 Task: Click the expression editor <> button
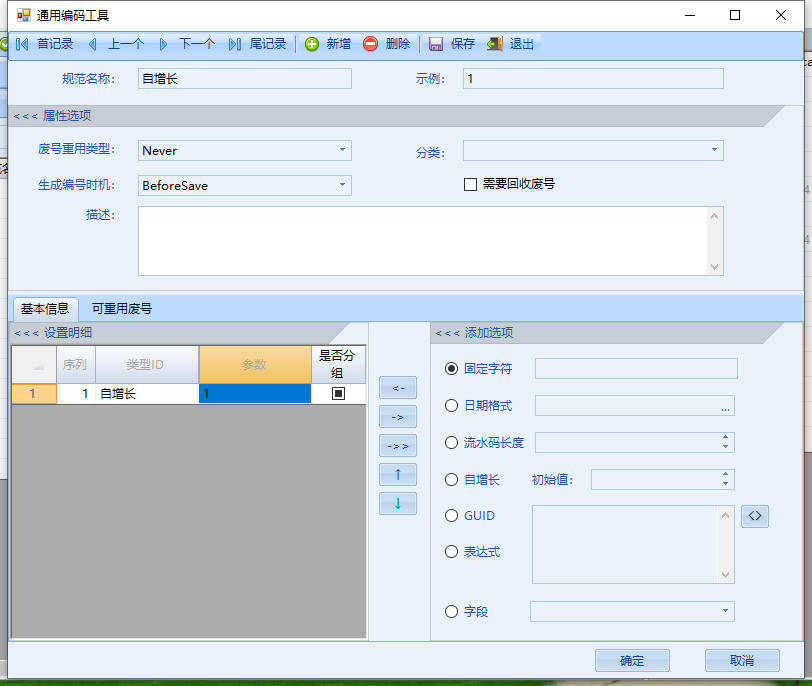pos(755,516)
